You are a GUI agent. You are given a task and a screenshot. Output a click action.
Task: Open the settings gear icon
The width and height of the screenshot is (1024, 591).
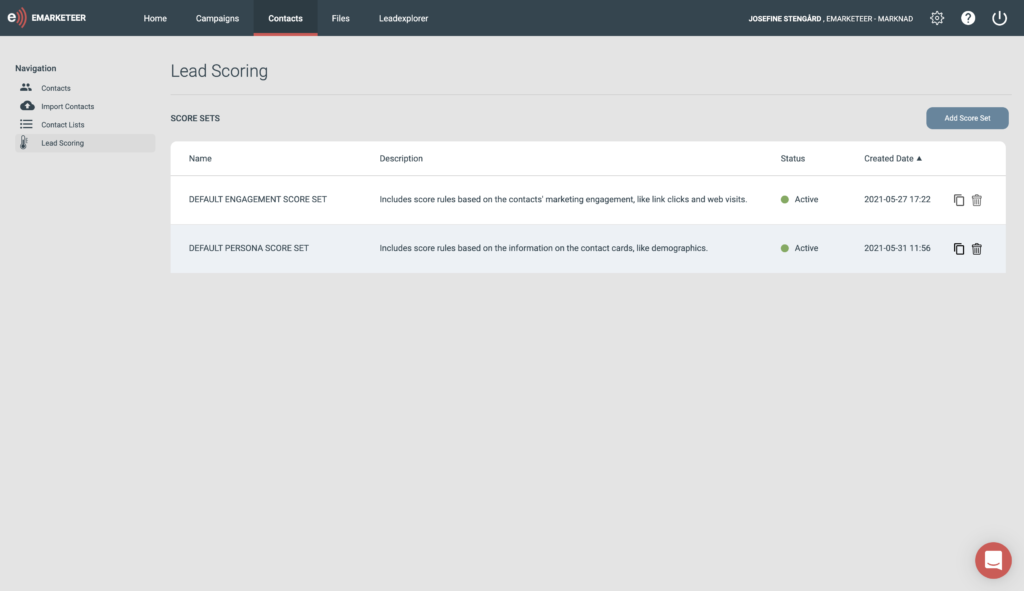click(x=936, y=18)
